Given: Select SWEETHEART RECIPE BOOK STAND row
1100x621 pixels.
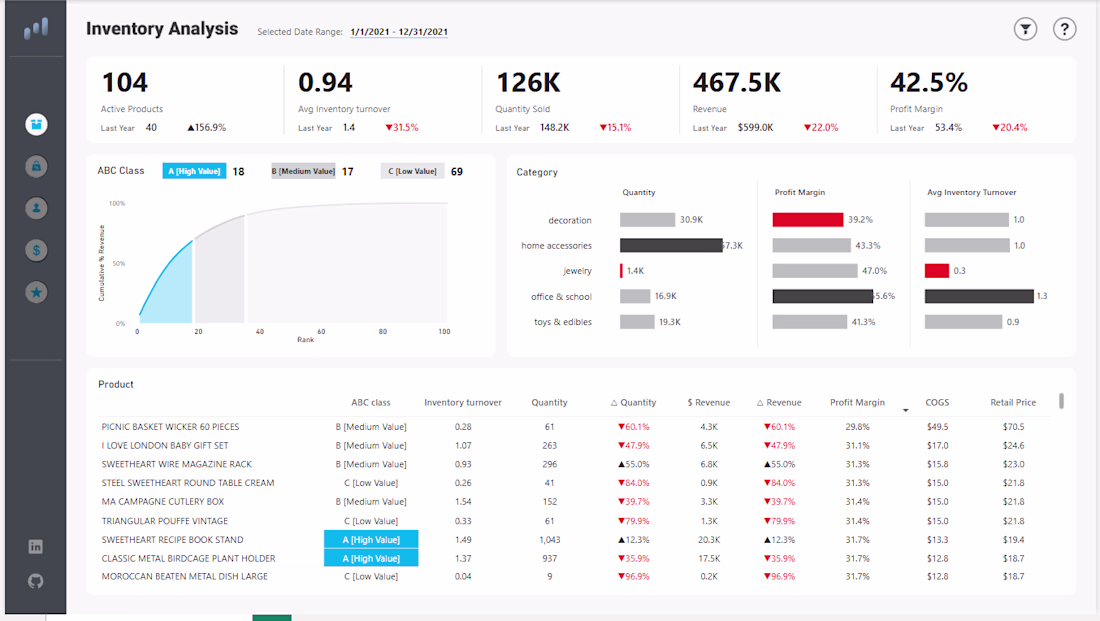Looking at the screenshot, I should click(x=575, y=540).
